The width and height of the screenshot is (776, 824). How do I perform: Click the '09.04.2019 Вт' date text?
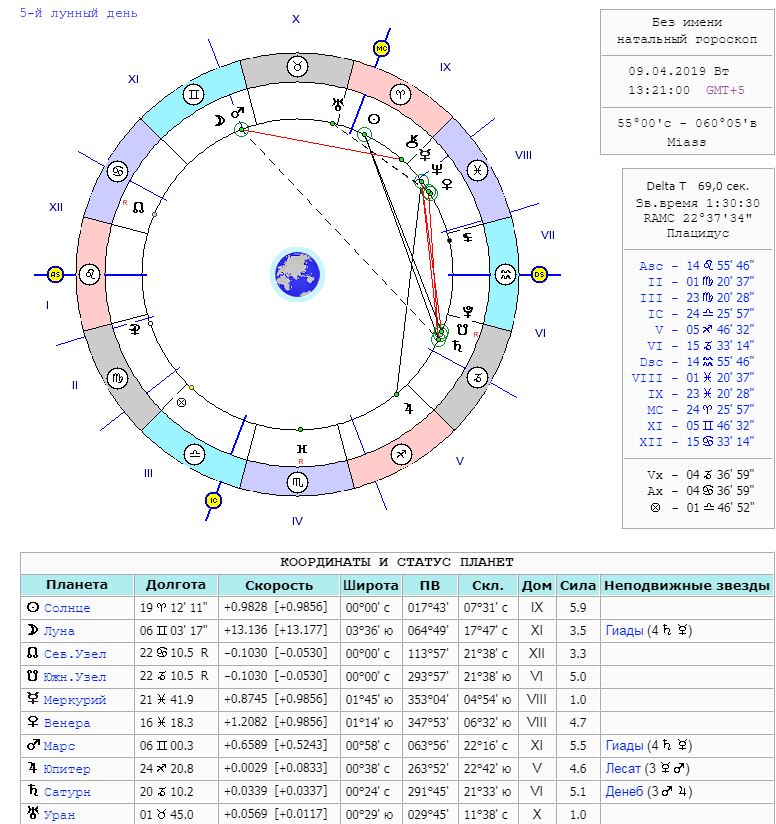tap(679, 71)
